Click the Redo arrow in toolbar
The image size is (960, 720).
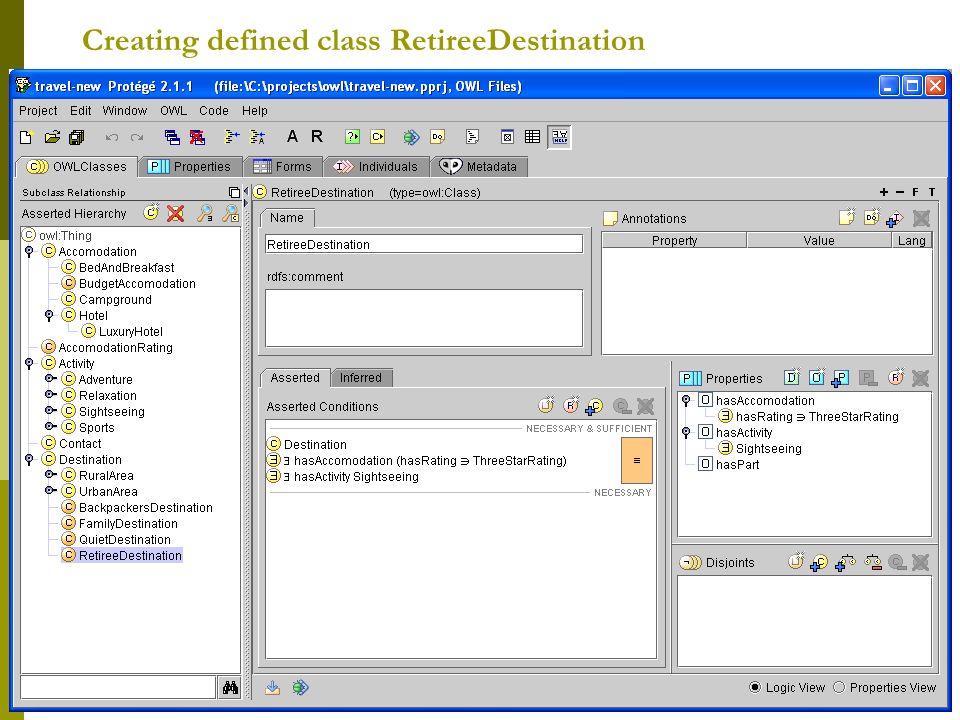point(137,137)
